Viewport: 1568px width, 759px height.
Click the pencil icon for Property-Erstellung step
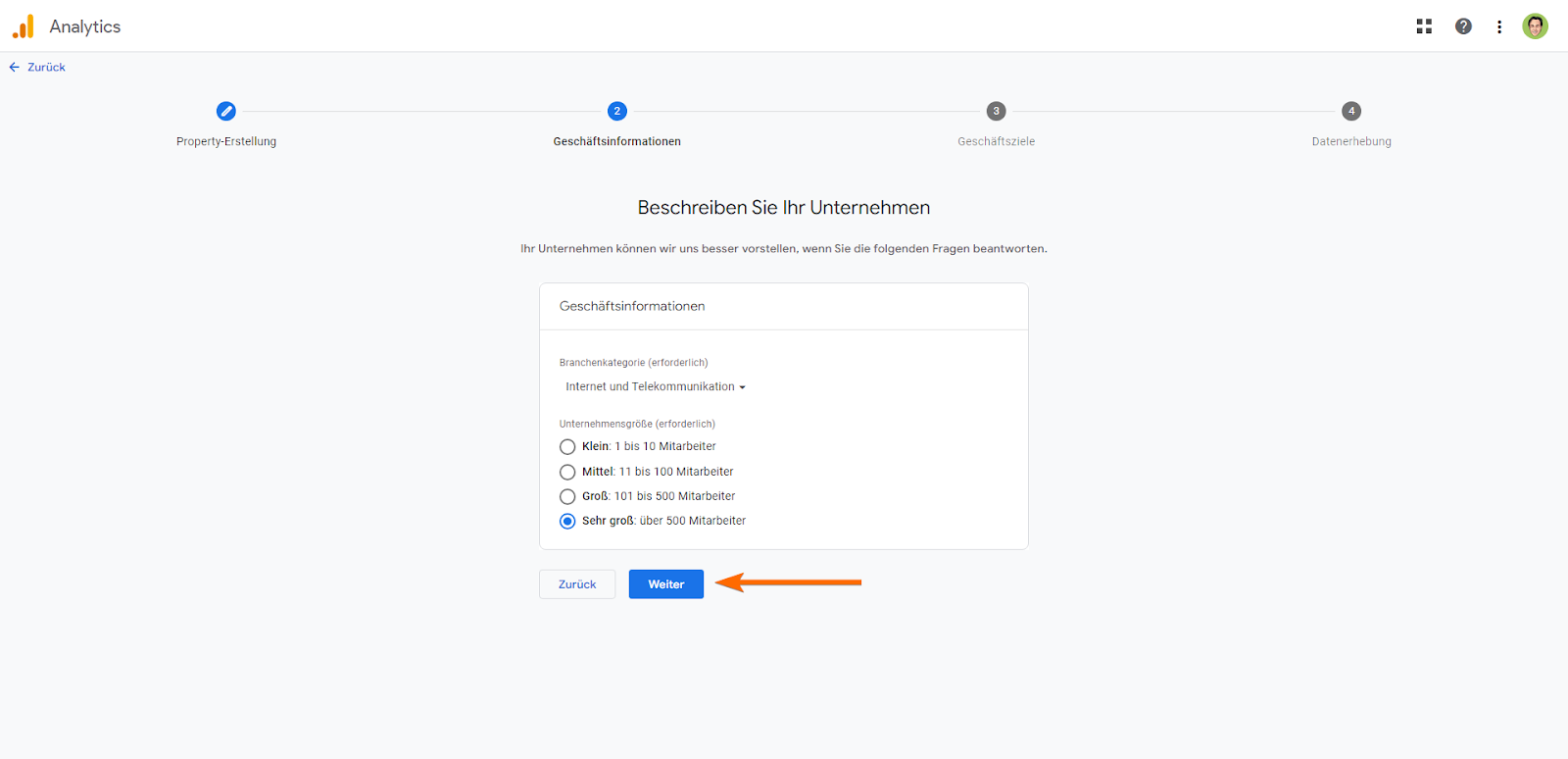click(225, 111)
